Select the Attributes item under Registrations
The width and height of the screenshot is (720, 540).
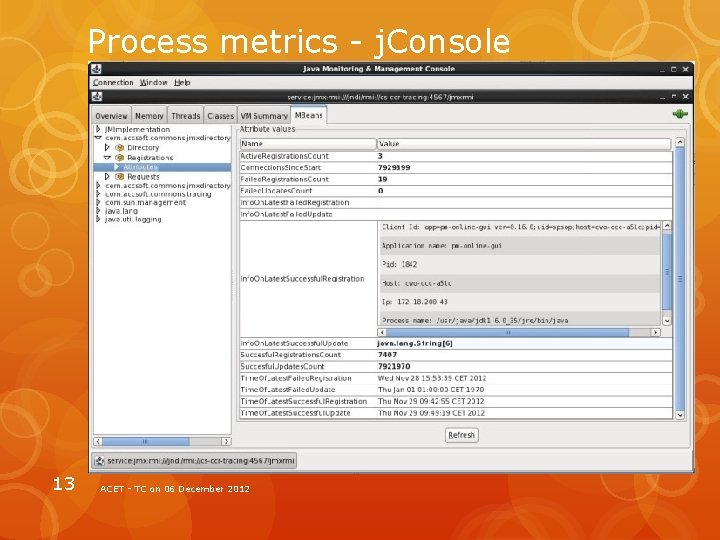coord(141,167)
